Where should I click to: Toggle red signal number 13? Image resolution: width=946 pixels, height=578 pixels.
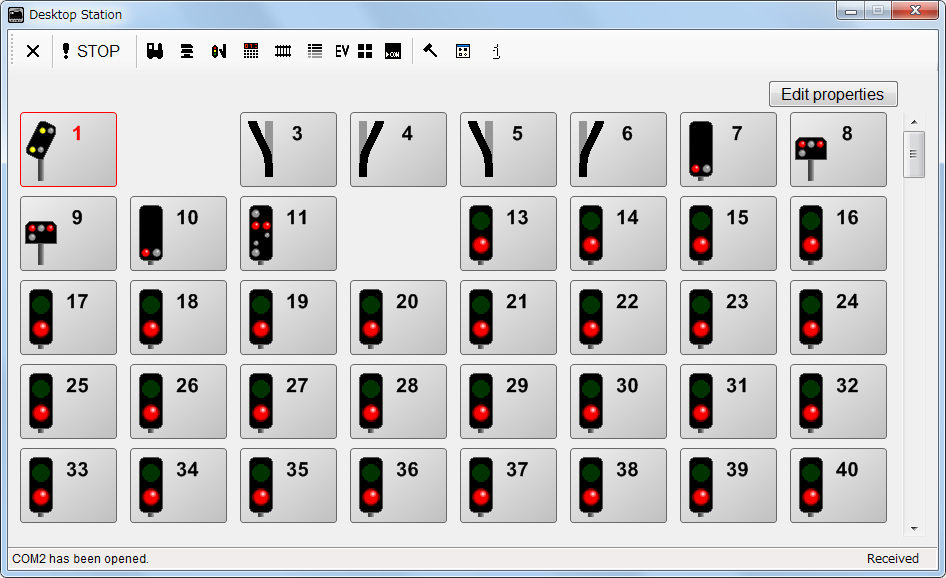[x=508, y=233]
